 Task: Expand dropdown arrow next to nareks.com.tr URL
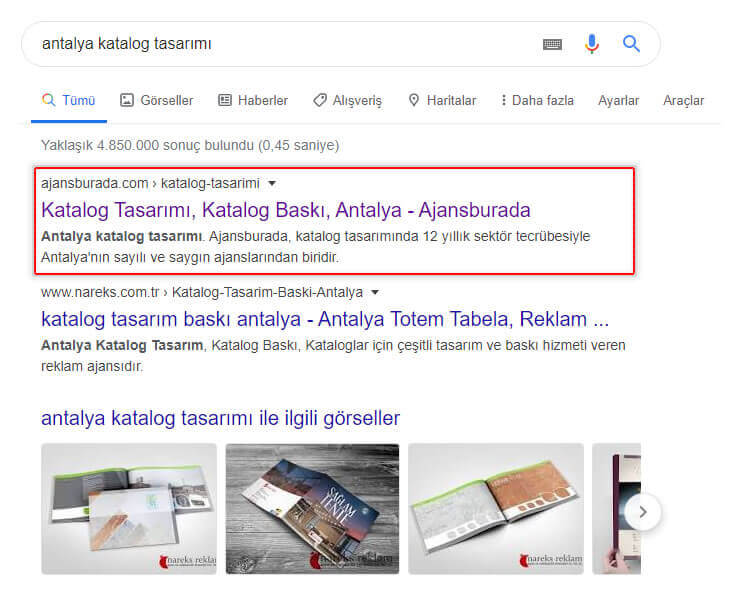375,292
